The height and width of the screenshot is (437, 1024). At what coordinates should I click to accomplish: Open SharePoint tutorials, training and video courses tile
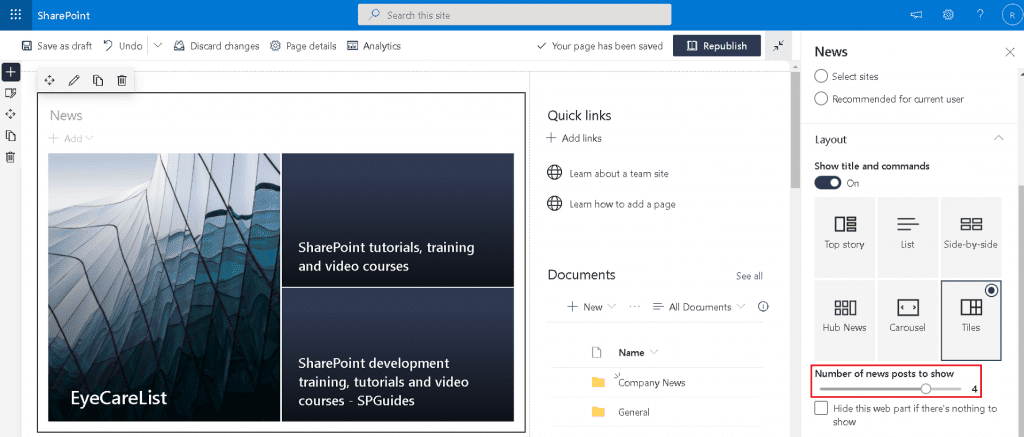(x=398, y=220)
